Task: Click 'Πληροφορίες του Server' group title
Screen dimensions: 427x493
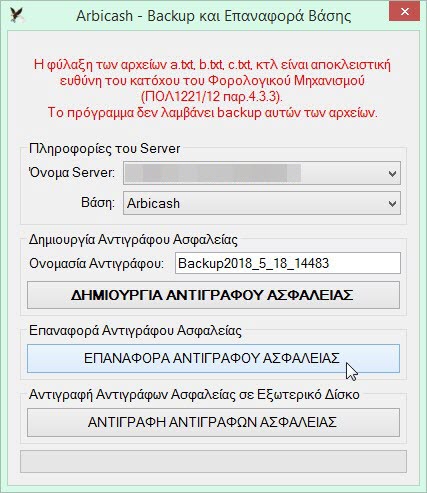Action: (x=105, y=149)
